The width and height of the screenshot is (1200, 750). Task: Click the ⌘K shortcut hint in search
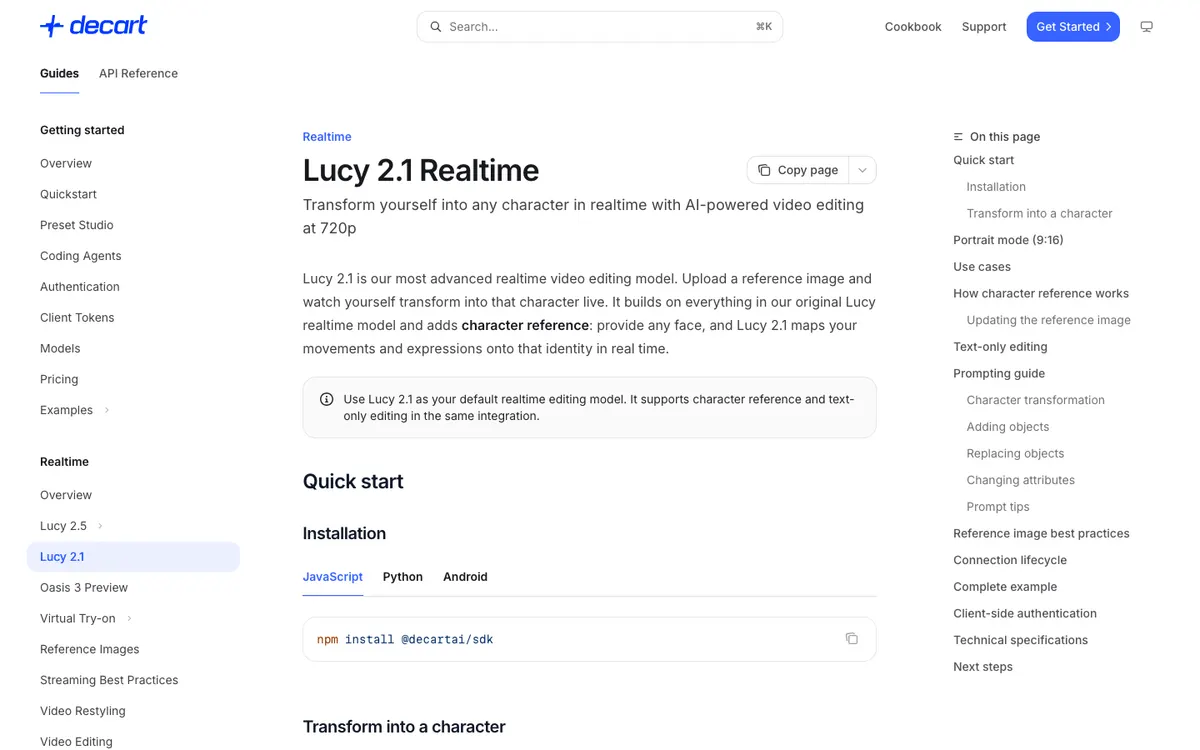[764, 27]
